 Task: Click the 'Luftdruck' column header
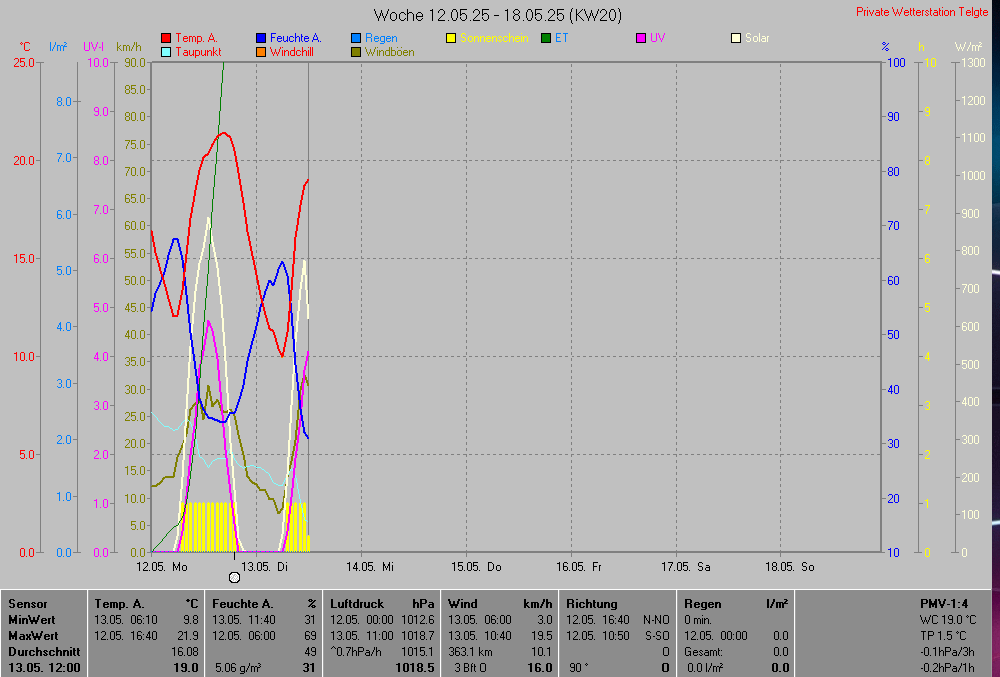coord(357,604)
